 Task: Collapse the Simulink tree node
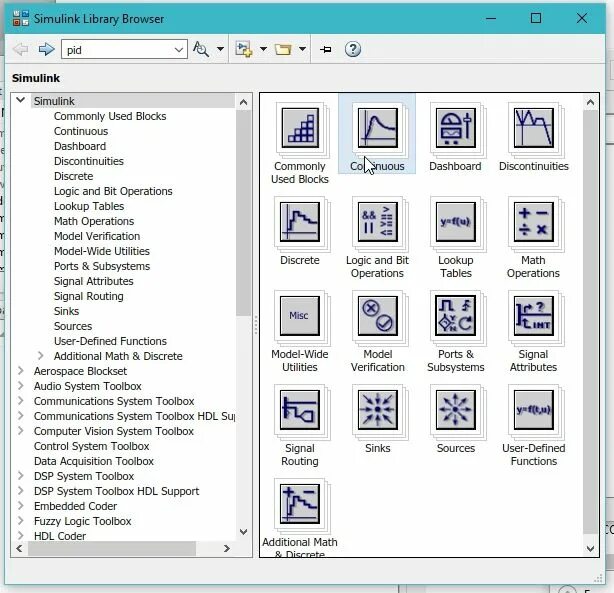point(21,100)
